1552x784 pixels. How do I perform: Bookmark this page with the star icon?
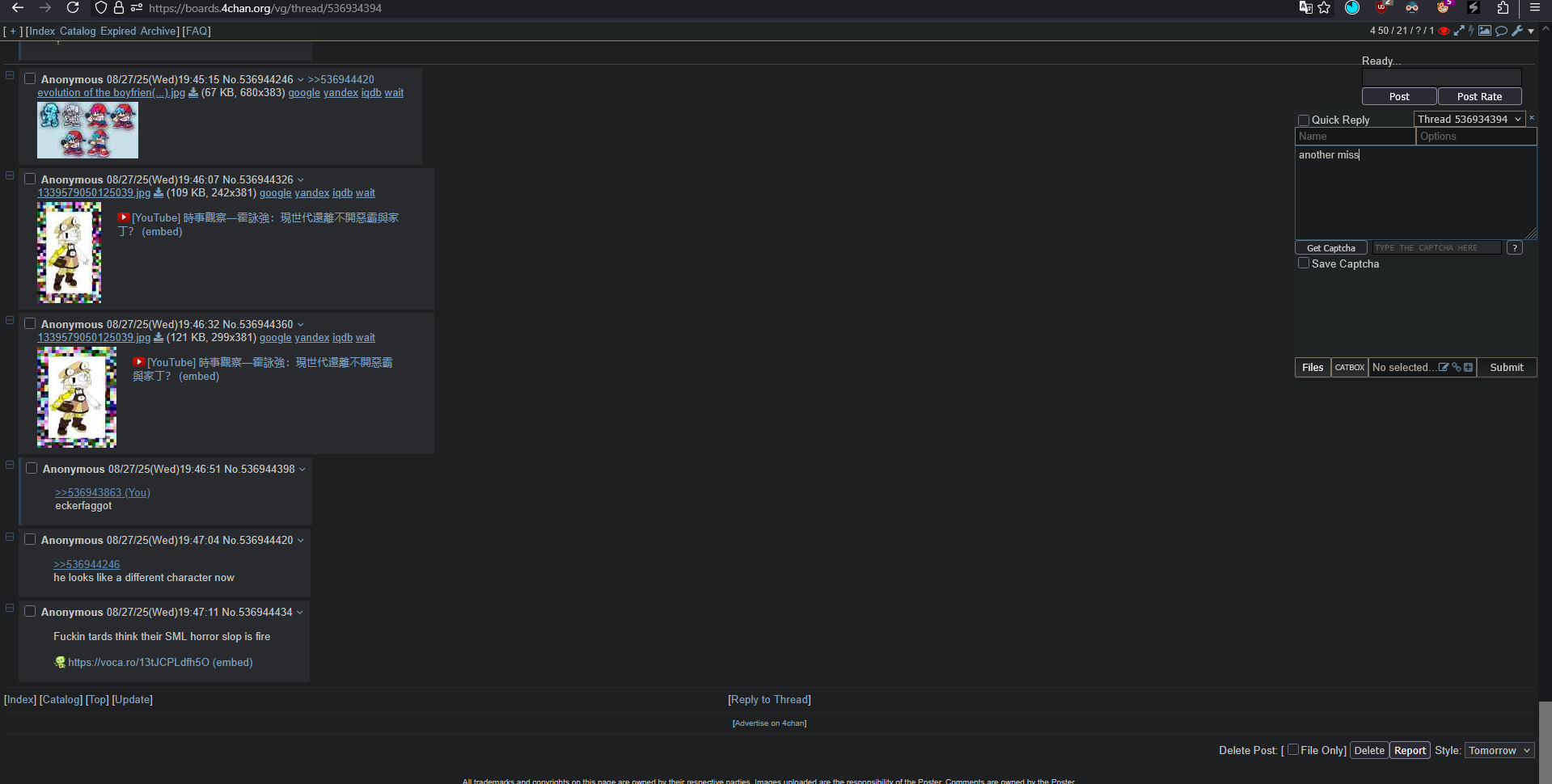coord(1324,8)
